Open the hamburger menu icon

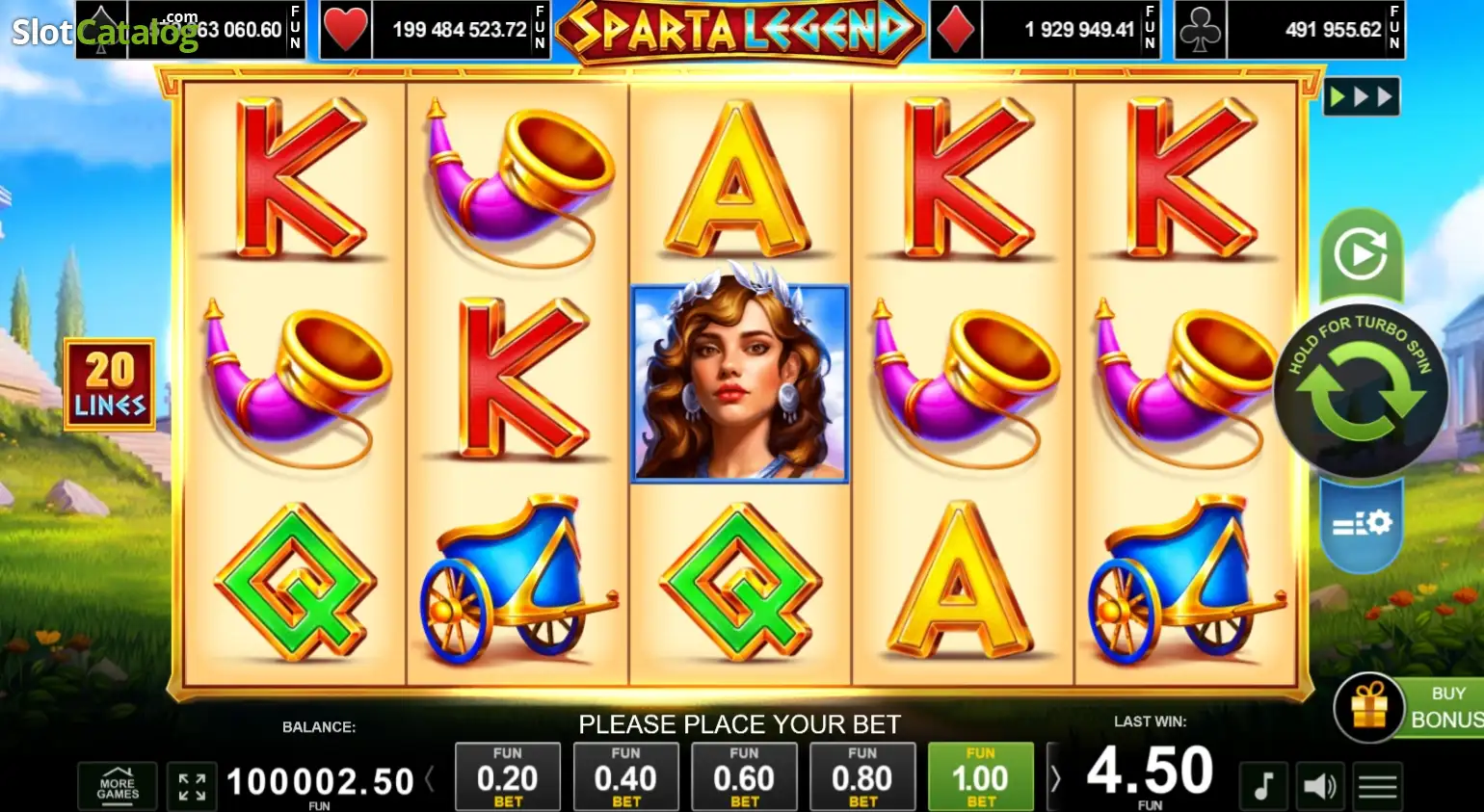pos(1377,787)
